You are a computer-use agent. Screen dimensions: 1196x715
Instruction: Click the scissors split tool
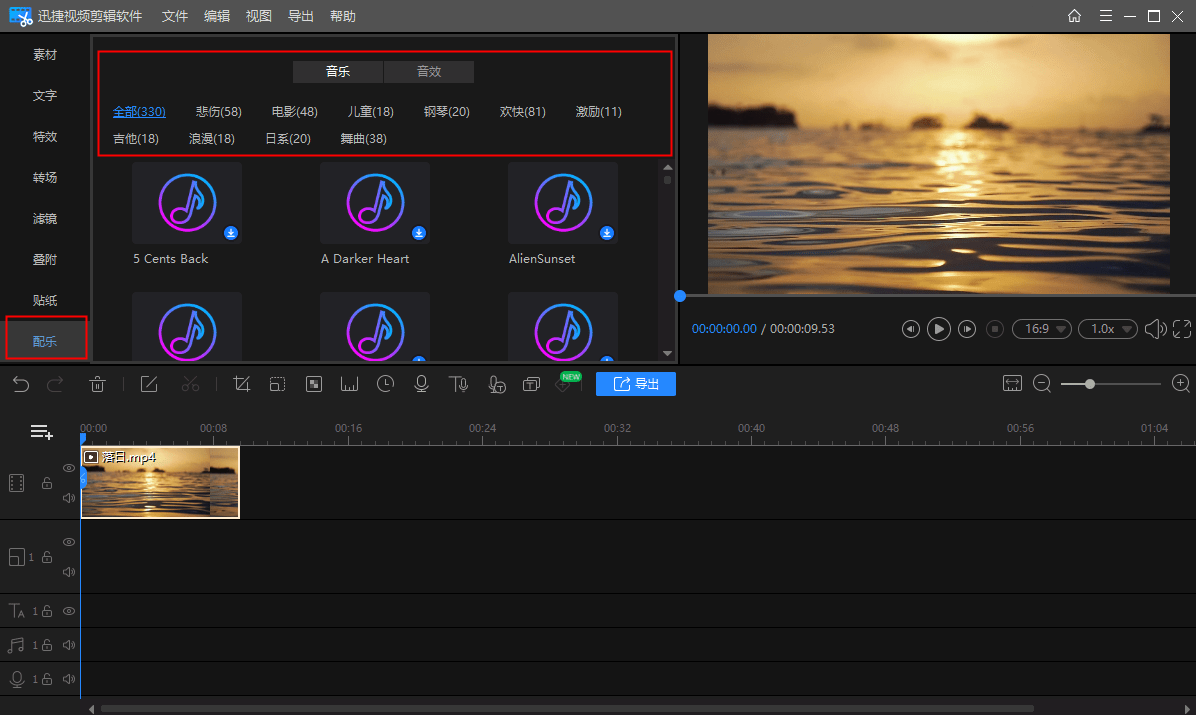[x=190, y=384]
